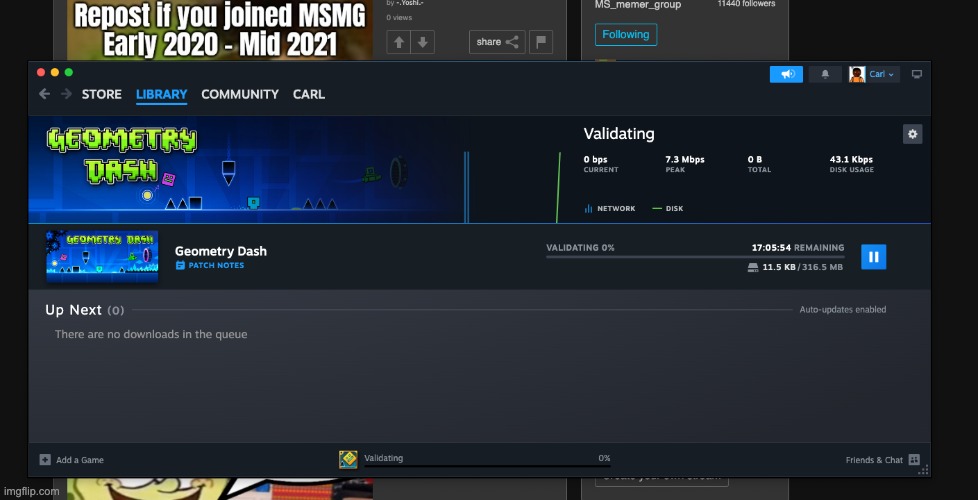Click Following button in the imgflip window

tap(626, 35)
